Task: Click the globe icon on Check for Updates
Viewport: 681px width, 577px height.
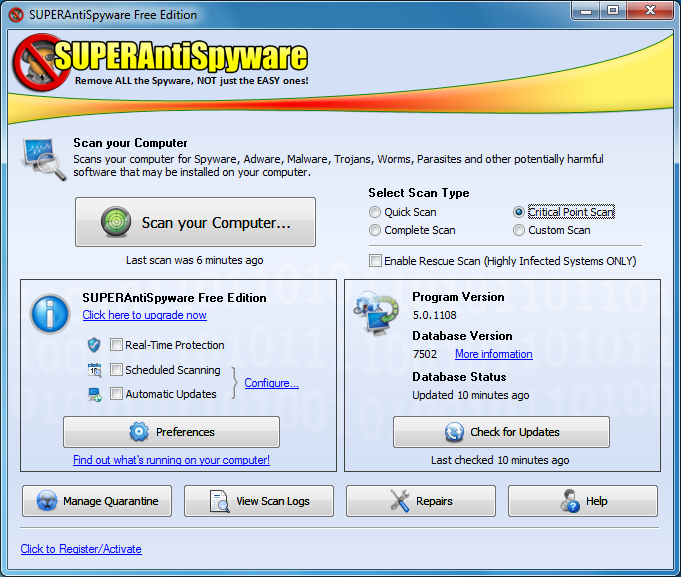Action: (x=454, y=432)
